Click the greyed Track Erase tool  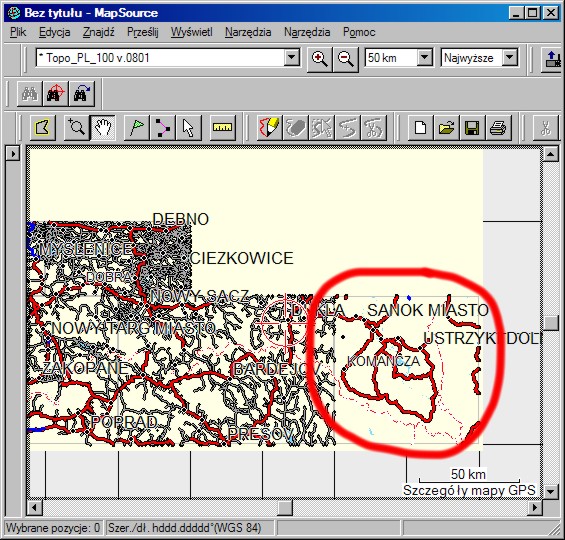[295, 127]
